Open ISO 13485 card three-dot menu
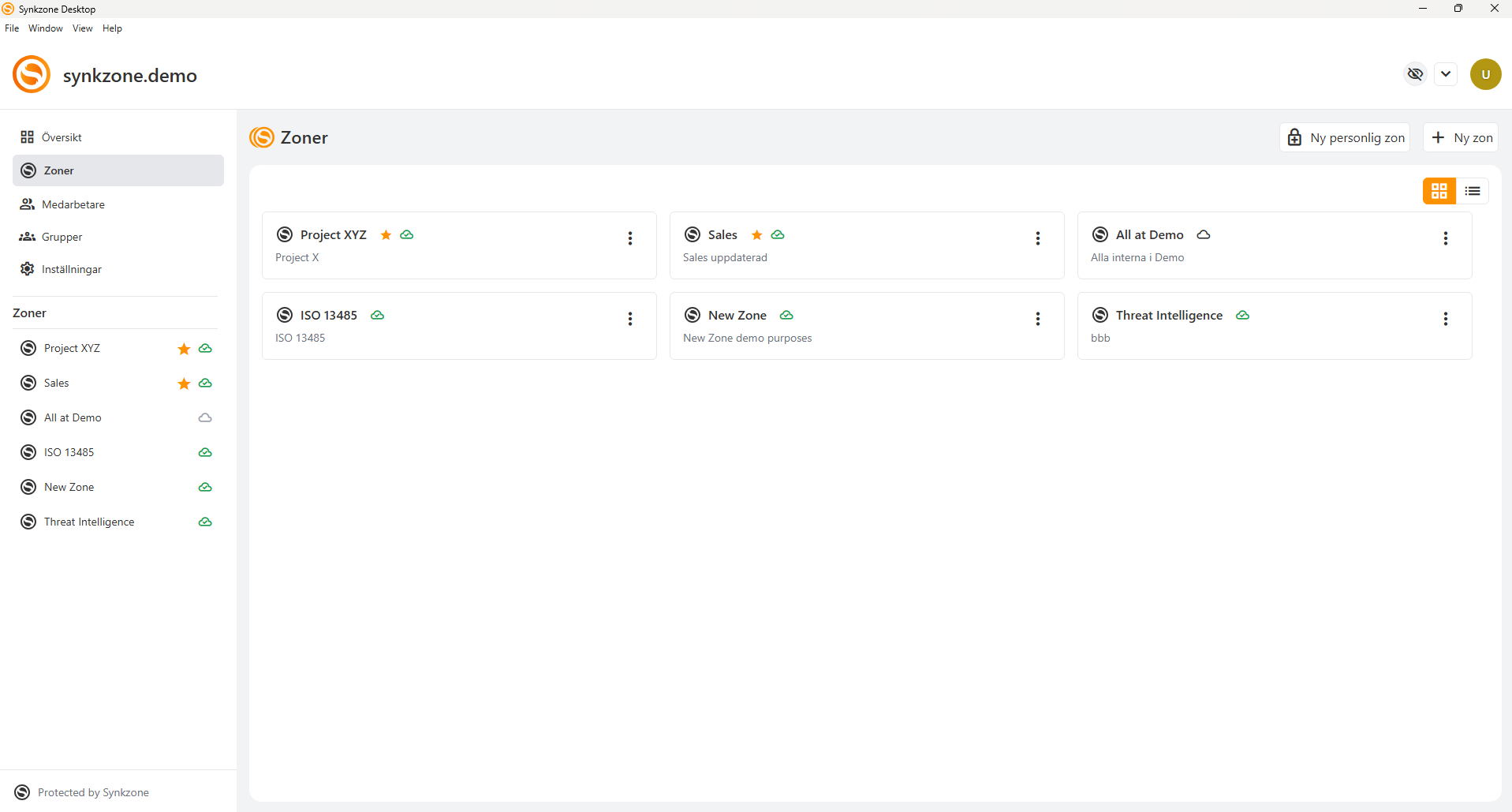The image size is (1512, 812). 630,319
